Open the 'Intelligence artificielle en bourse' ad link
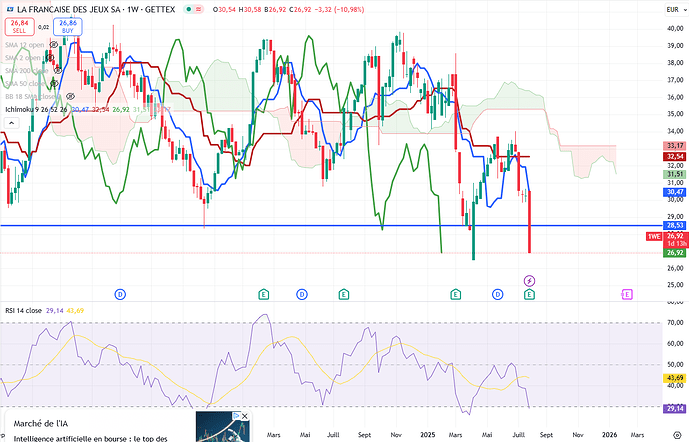 tap(90, 438)
